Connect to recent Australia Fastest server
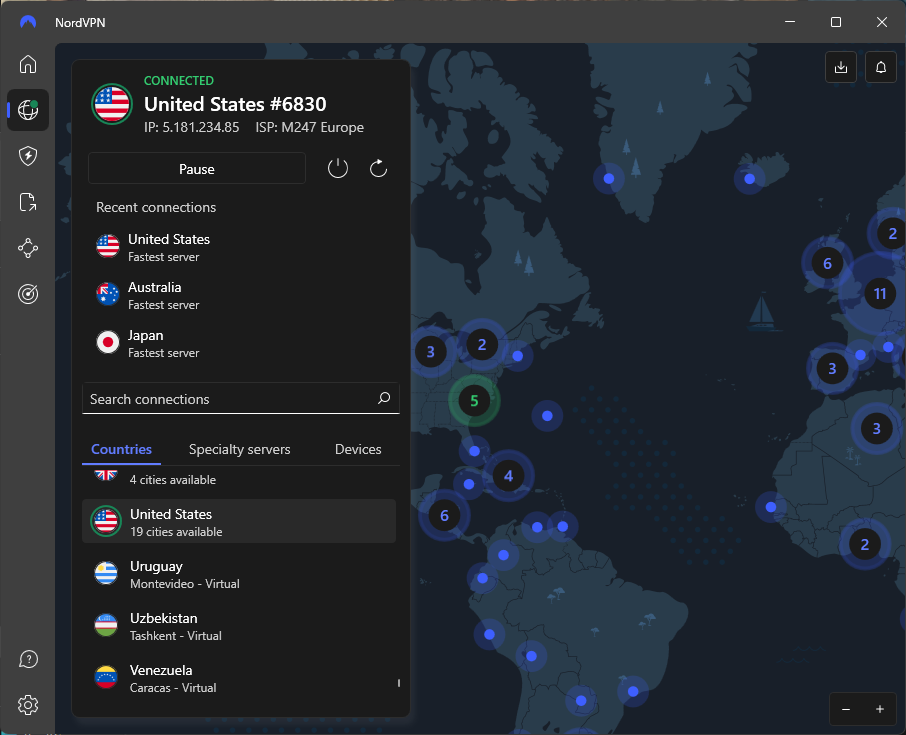The image size is (906, 735). point(240,295)
